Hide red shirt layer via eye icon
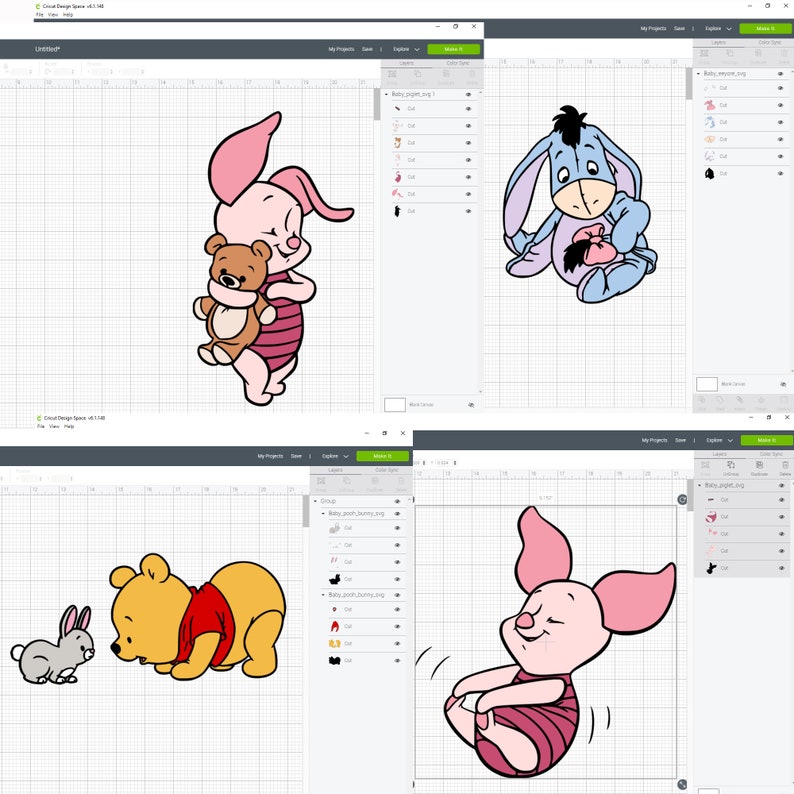This screenshot has height=794, width=794. (x=397, y=627)
